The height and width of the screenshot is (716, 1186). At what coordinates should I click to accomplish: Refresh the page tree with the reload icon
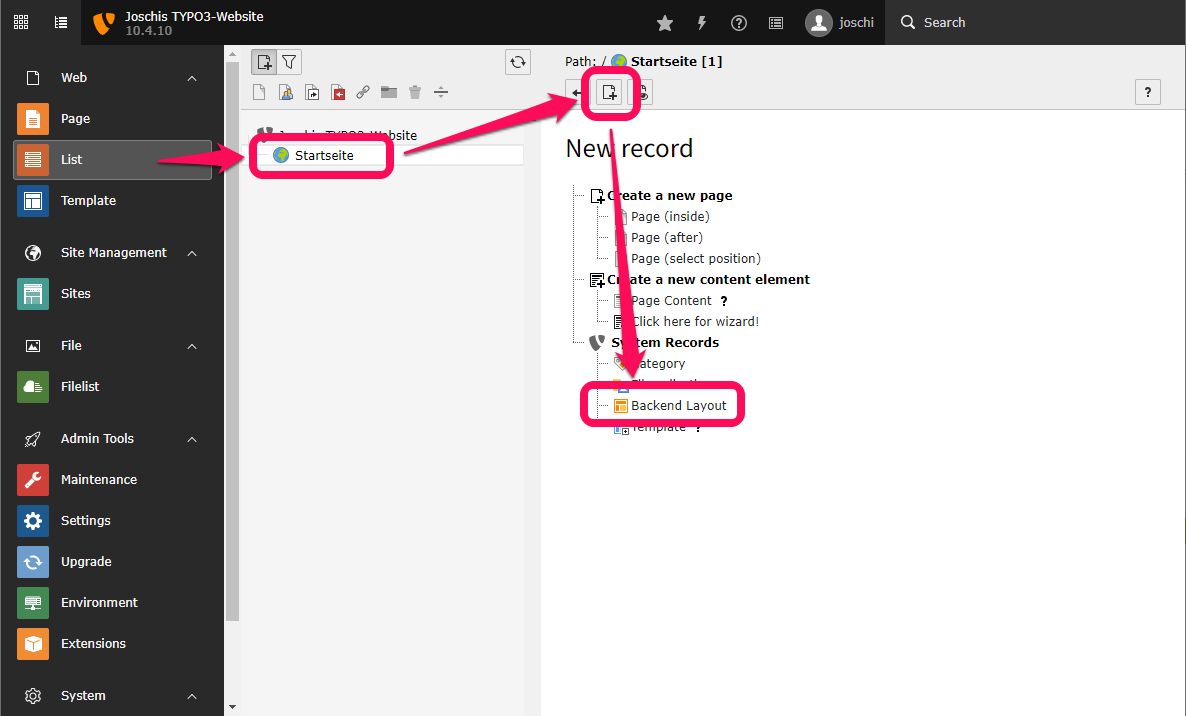click(x=517, y=61)
